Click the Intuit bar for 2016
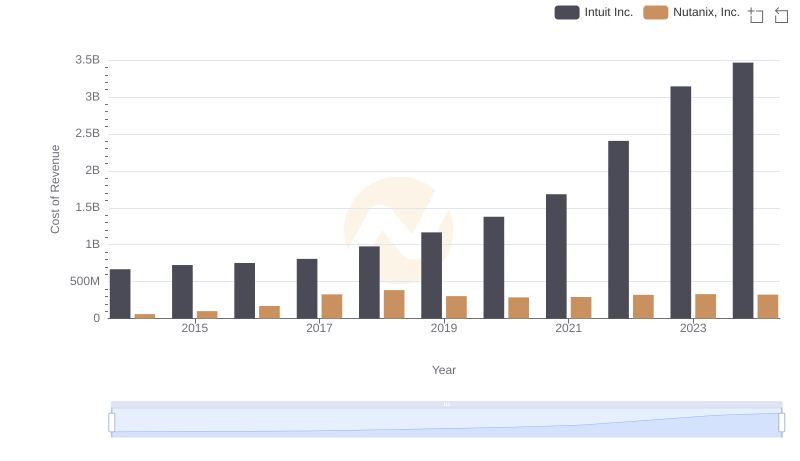 tap(244, 291)
